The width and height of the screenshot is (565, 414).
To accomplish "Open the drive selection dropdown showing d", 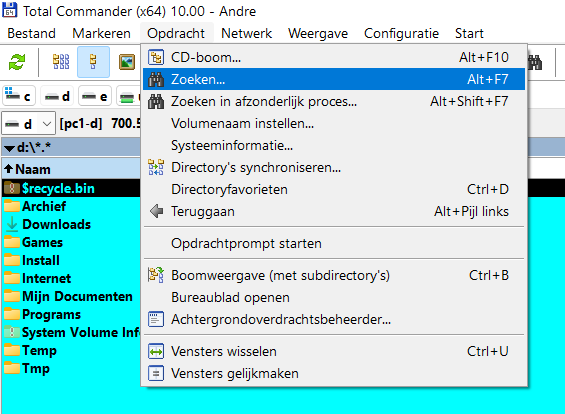I will tap(29, 124).
